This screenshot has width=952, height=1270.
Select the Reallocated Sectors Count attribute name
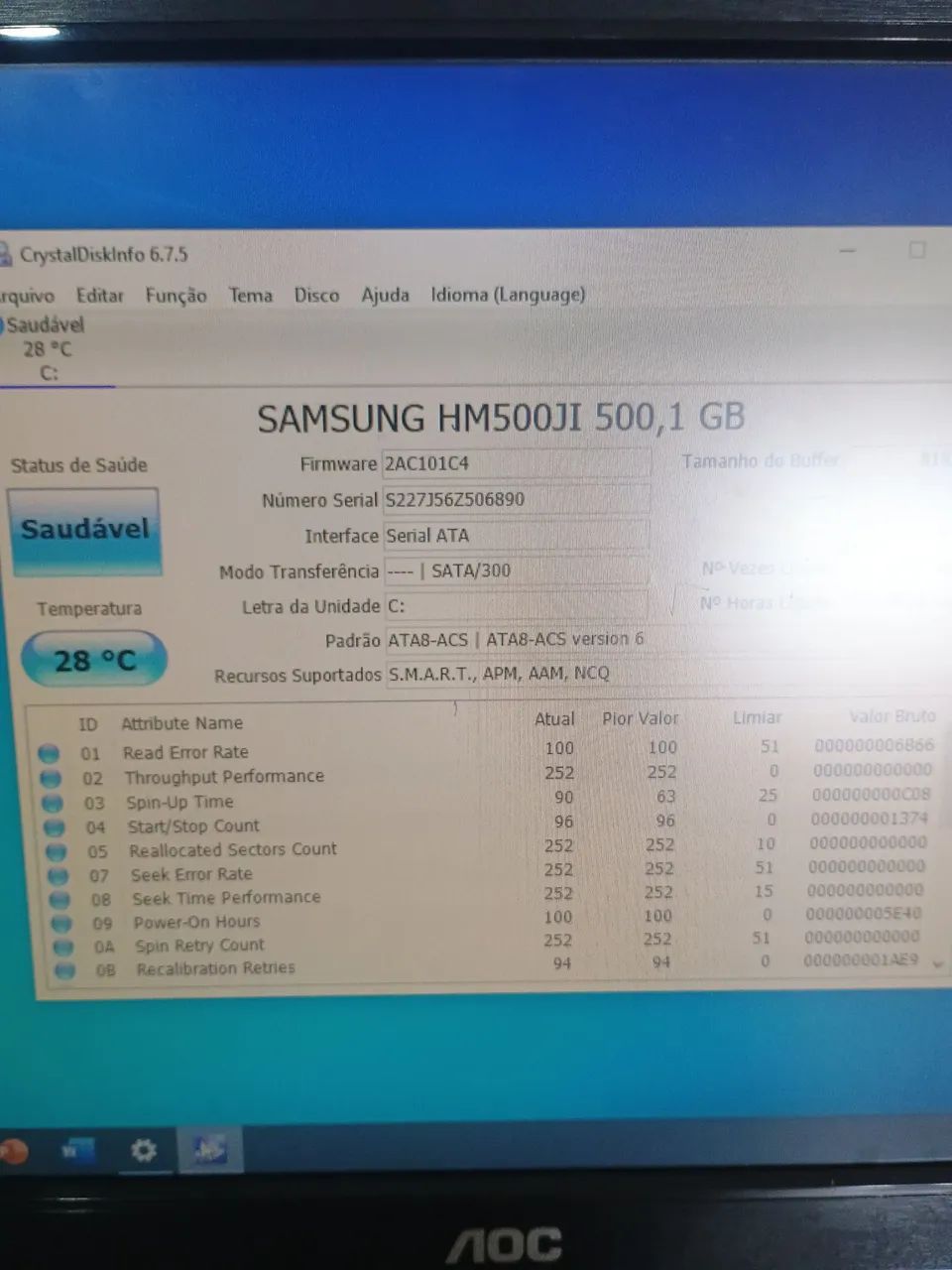(x=233, y=850)
